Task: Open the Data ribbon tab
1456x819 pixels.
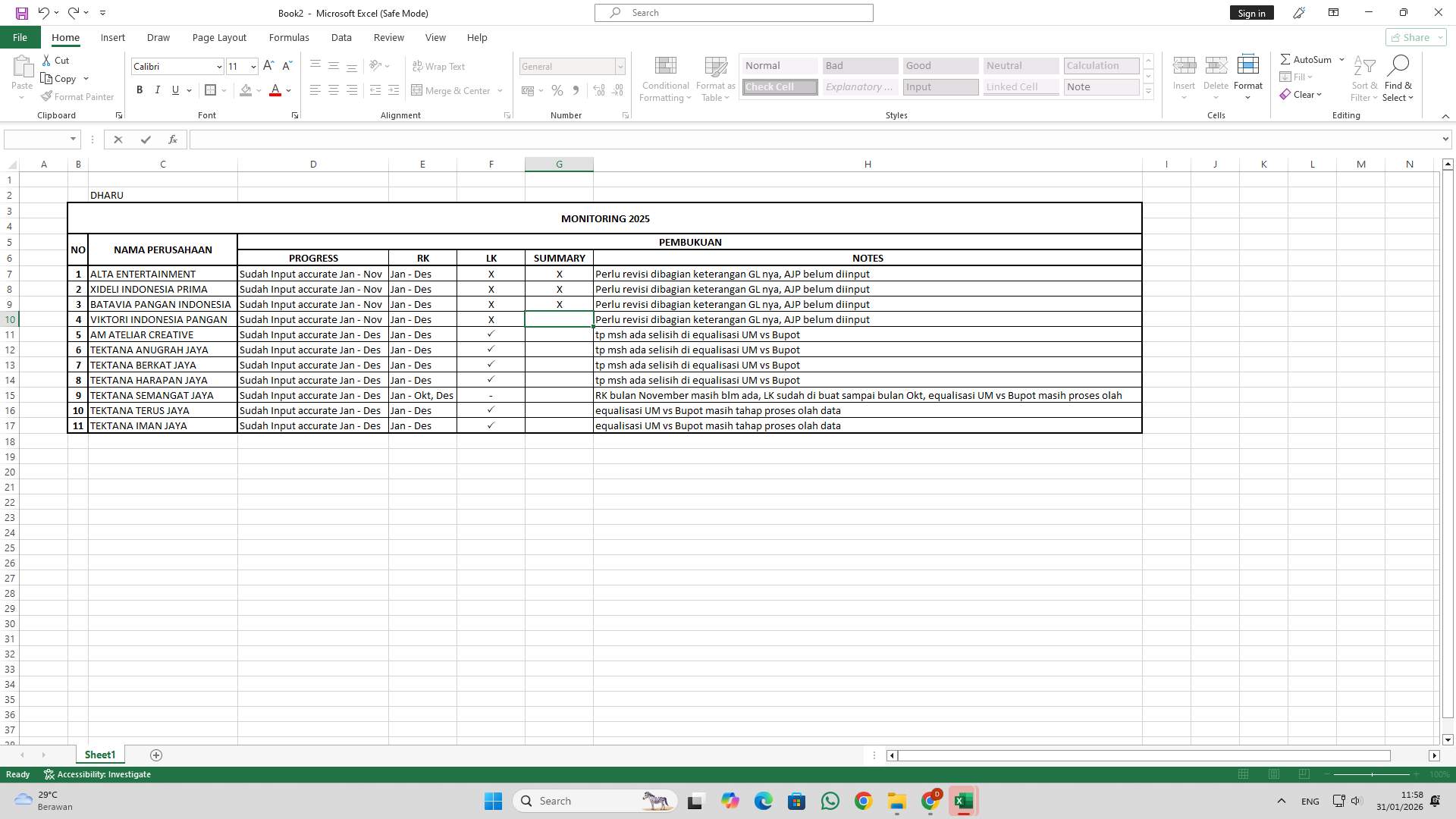Action: click(x=341, y=37)
